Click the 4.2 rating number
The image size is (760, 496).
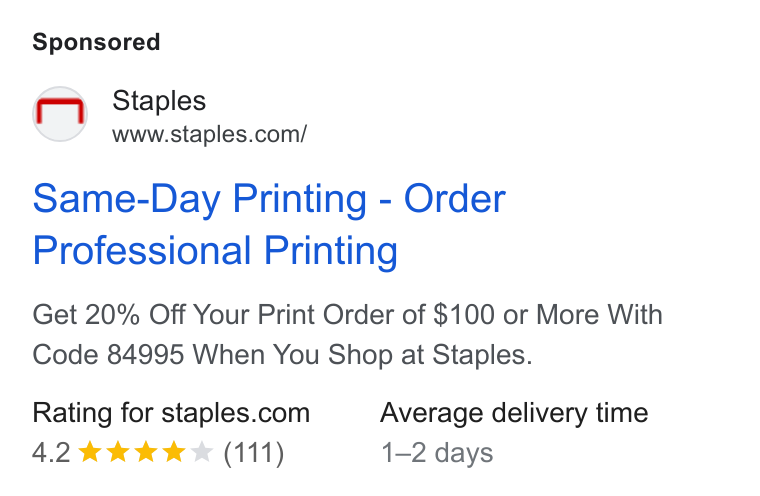pyautogui.click(x=51, y=453)
